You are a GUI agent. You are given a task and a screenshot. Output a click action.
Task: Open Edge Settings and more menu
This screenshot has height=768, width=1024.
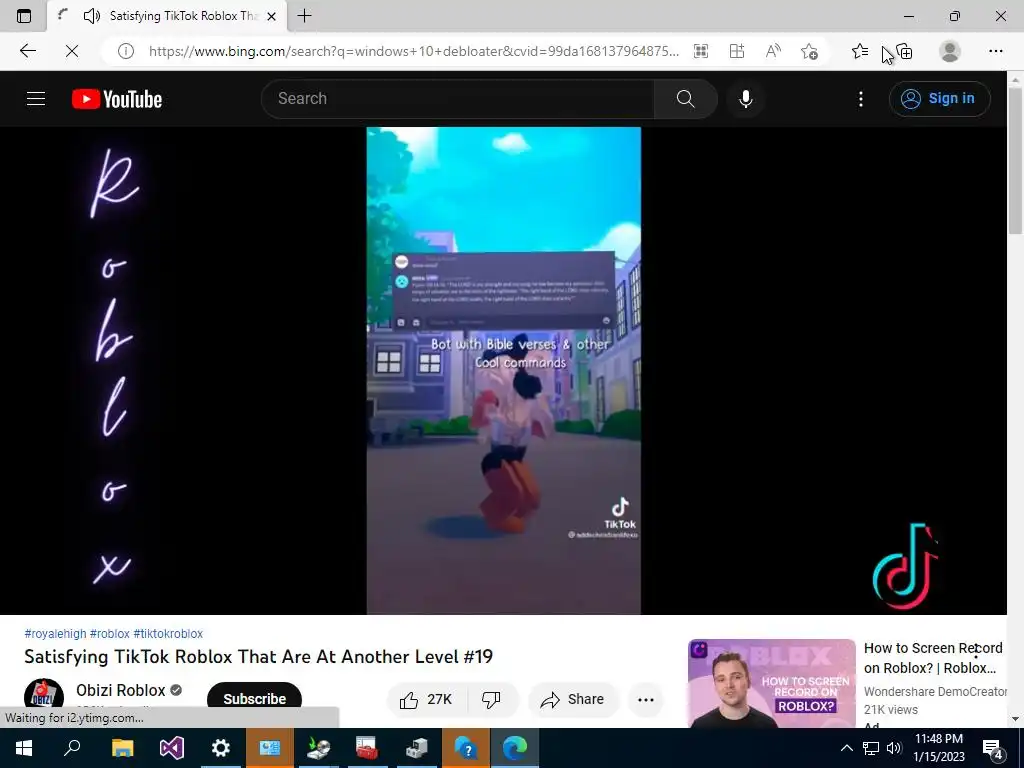pyautogui.click(x=995, y=51)
